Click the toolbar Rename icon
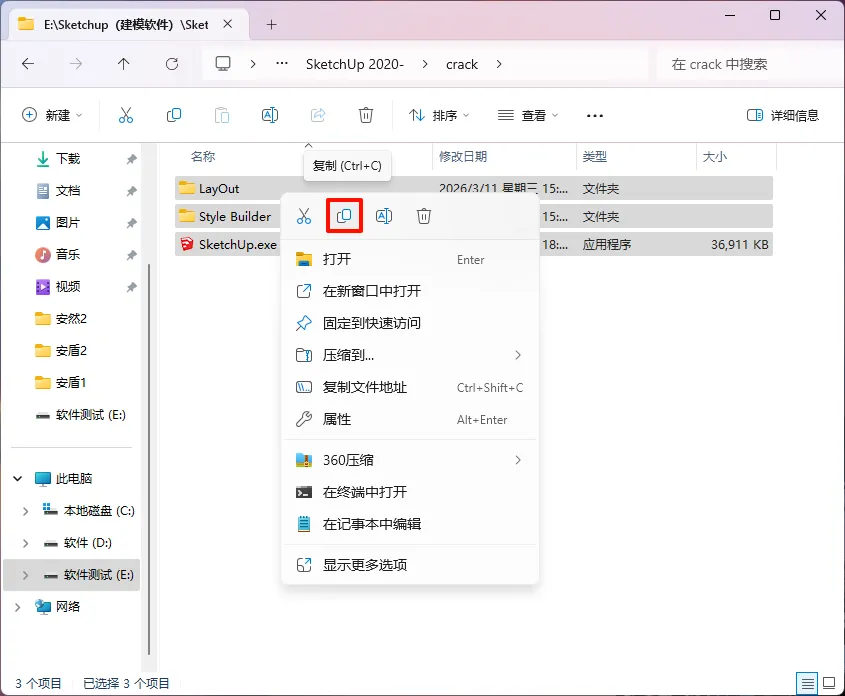The height and width of the screenshot is (696, 845). [269, 115]
